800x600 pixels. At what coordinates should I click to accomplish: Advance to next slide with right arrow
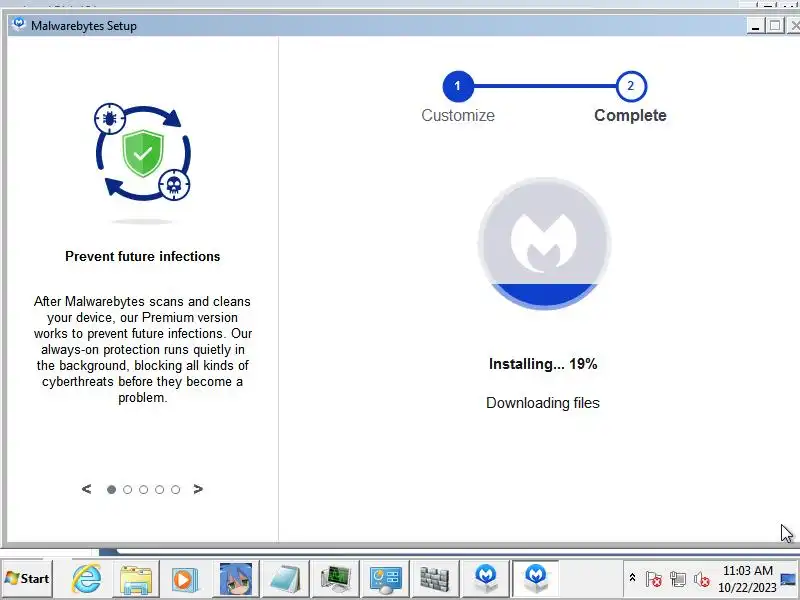click(198, 489)
